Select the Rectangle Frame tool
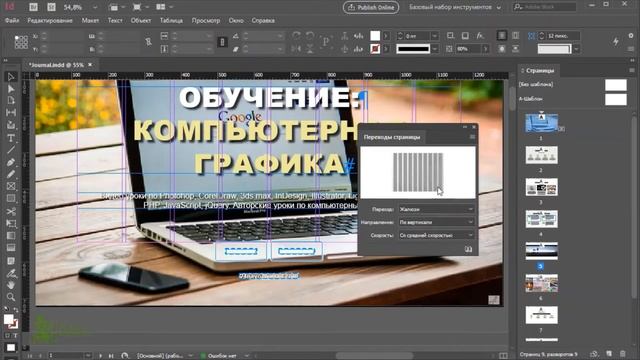The width and height of the screenshot is (640, 360). pos(11,187)
